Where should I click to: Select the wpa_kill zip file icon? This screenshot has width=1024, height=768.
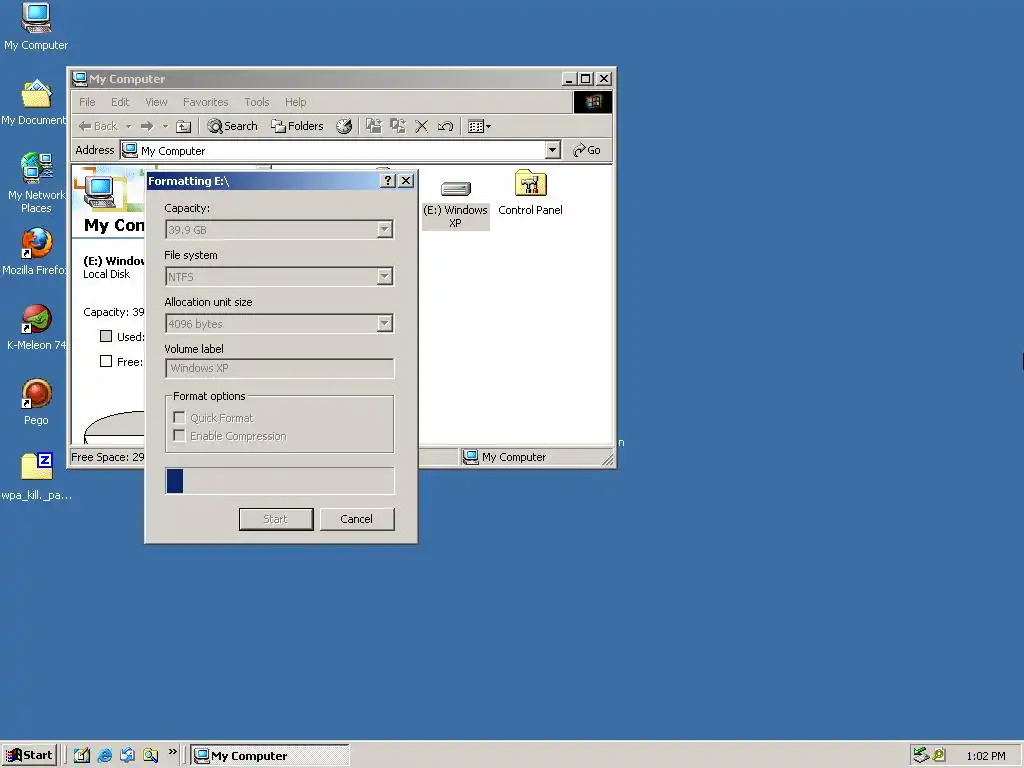[x=36, y=477]
